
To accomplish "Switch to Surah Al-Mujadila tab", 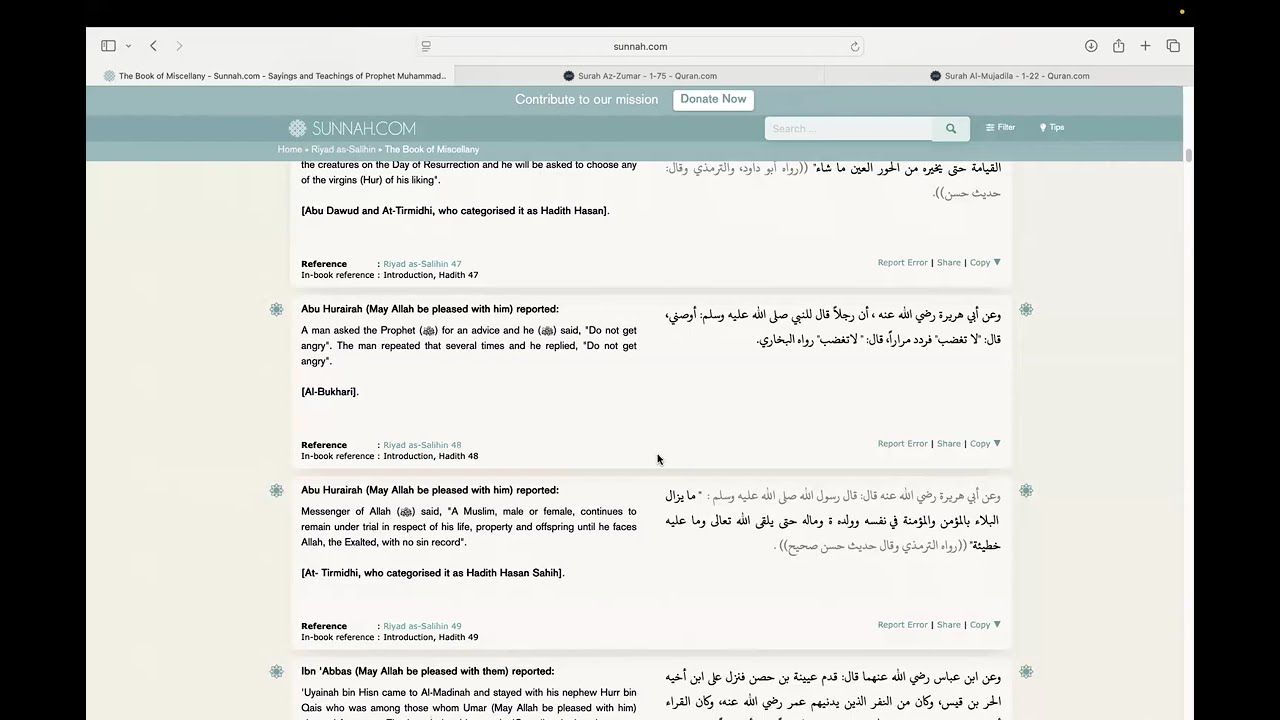I will pyautogui.click(x=1009, y=76).
